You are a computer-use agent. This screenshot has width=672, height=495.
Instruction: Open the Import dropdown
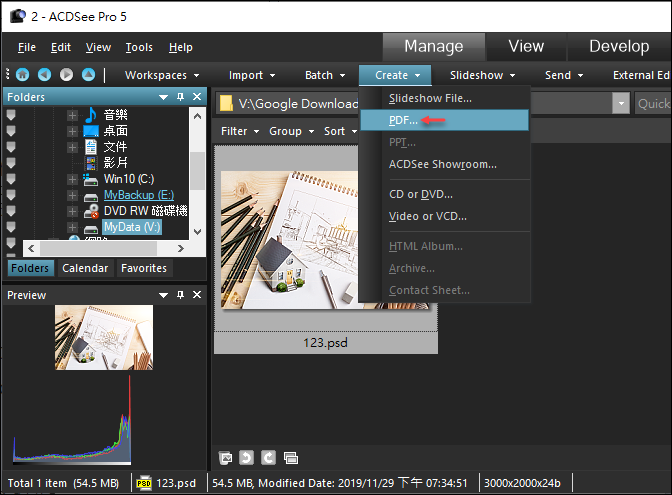252,75
